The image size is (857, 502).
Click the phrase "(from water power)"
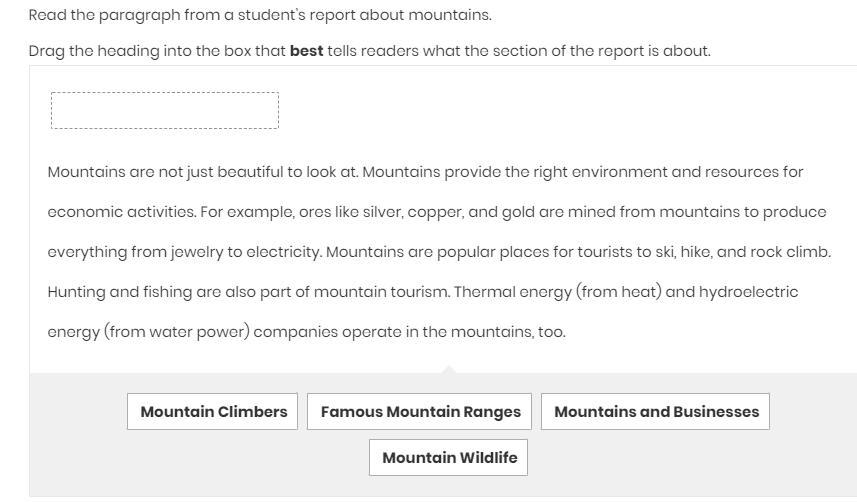[x=176, y=332]
